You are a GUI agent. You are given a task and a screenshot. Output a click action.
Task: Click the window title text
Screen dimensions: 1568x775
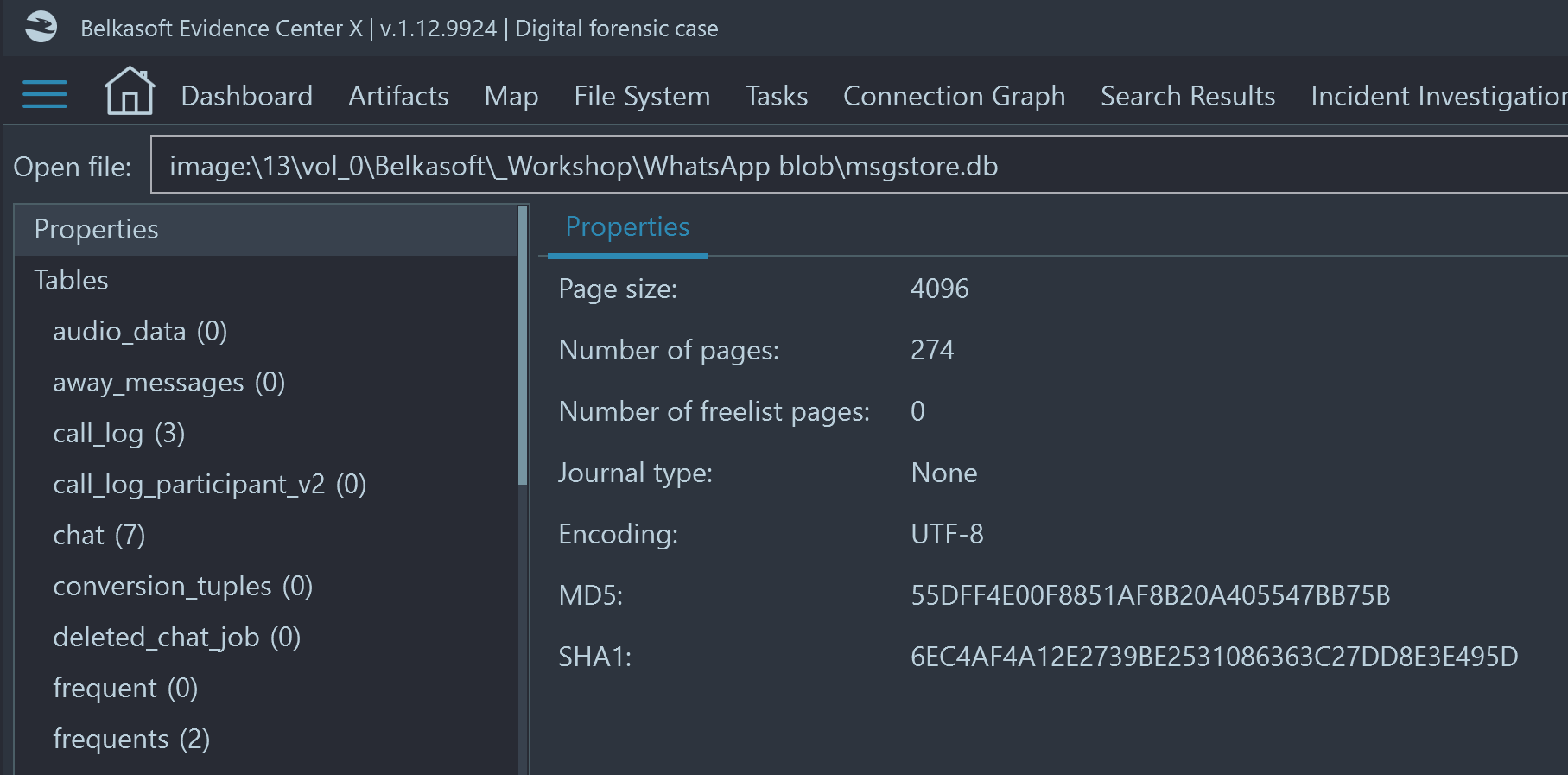[x=399, y=29]
